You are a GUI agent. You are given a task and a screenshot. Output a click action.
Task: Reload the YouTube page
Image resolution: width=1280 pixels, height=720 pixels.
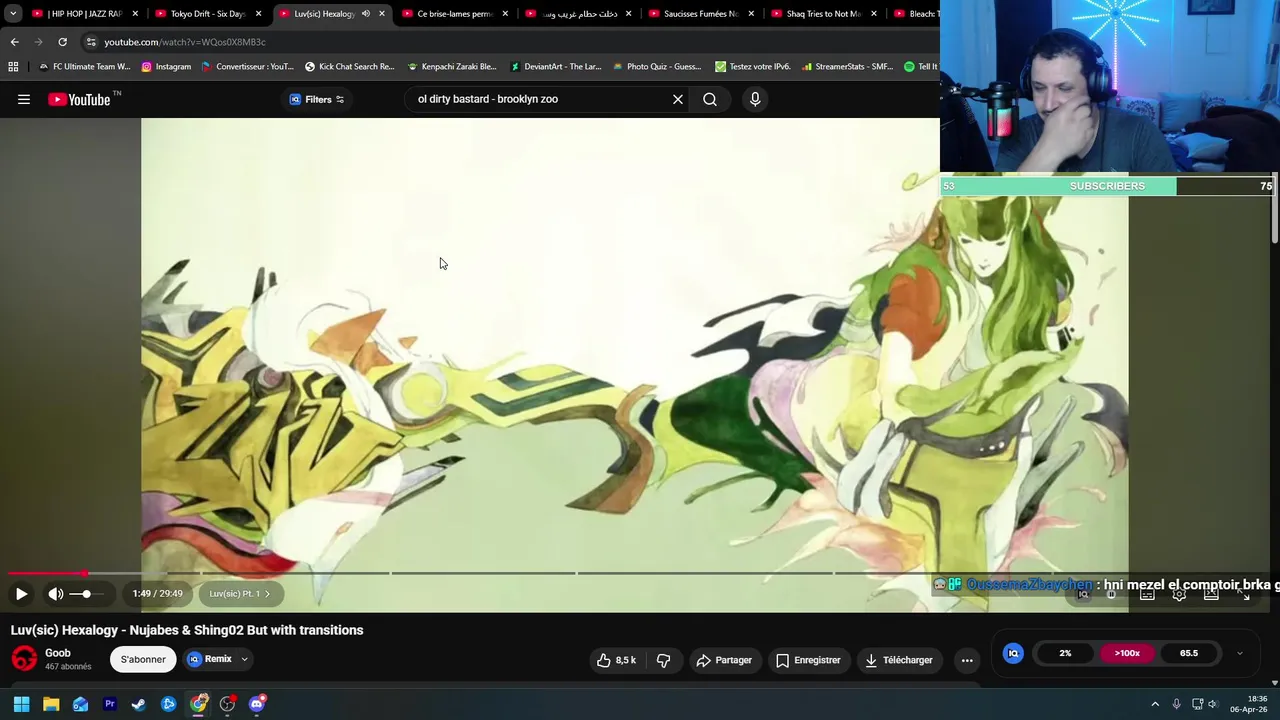point(62,42)
